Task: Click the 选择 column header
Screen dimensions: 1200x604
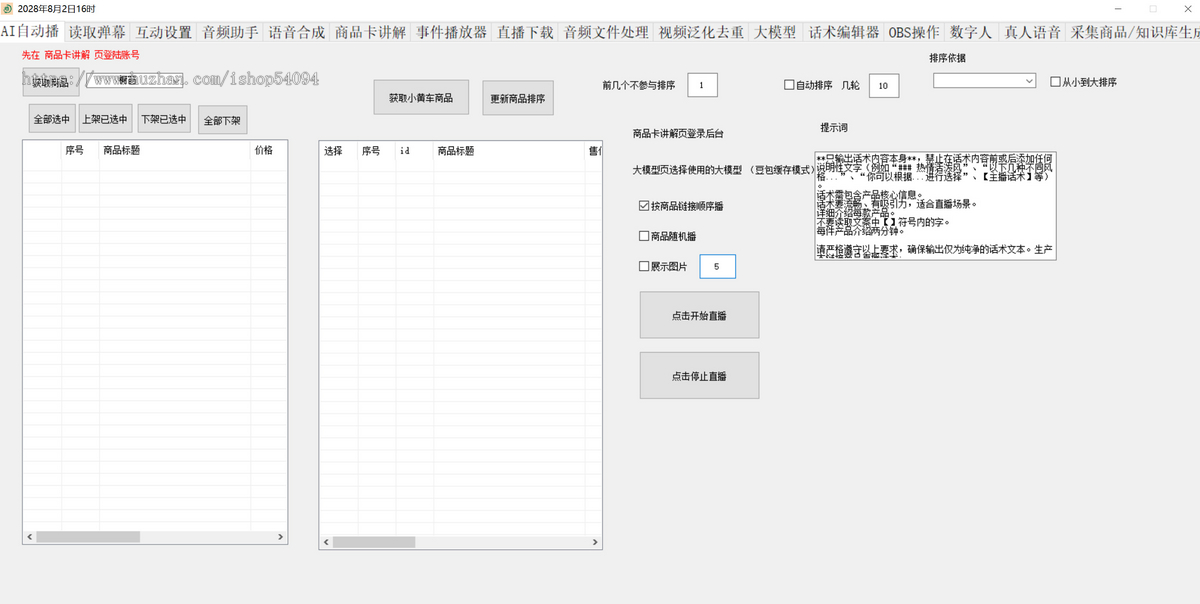Action: (x=339, y=151)
